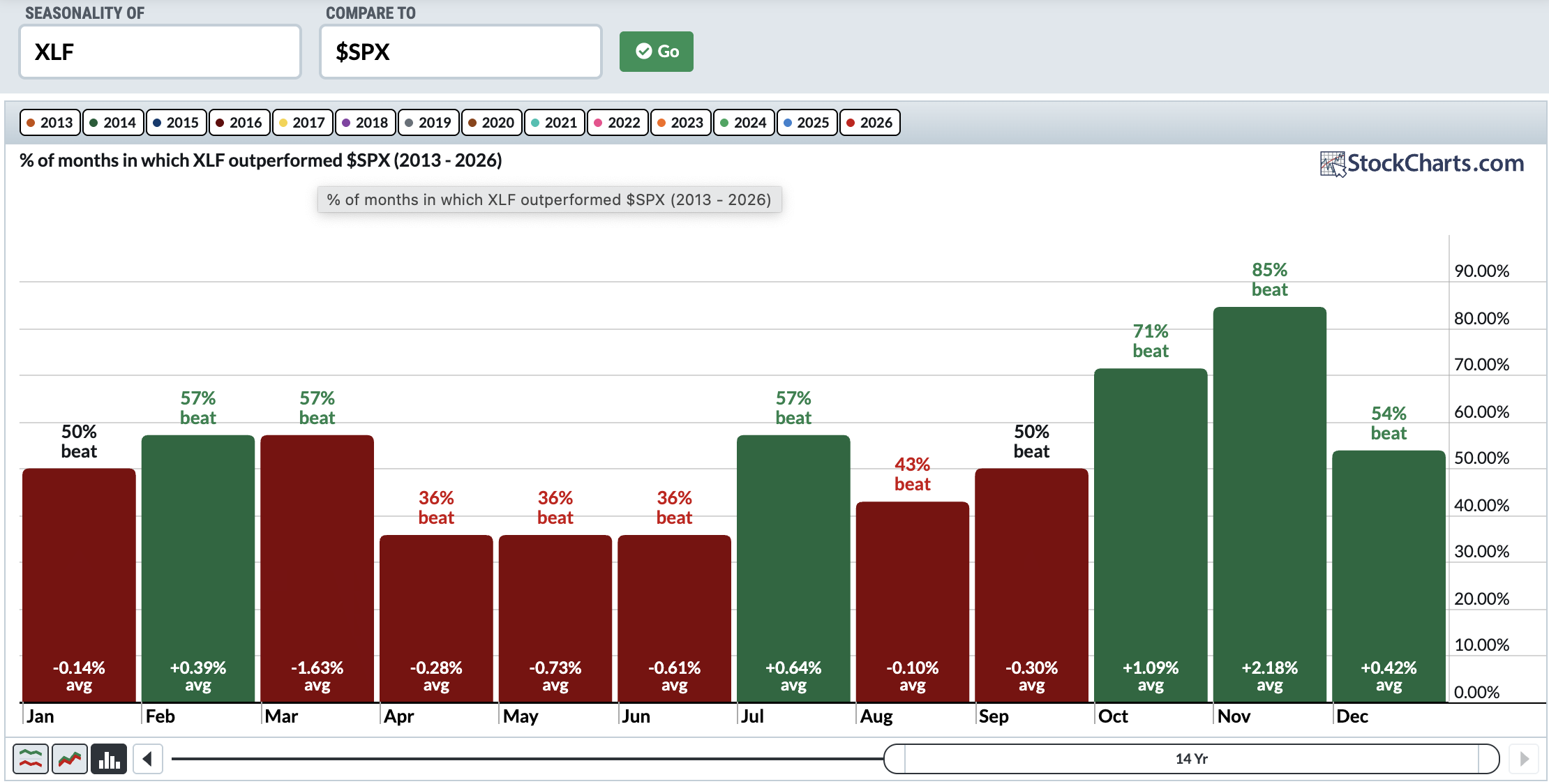The image size is (1549, 784).
Task: Focus the XLF symbol input field
Action: pyautogui.click(x=160, y=52)
